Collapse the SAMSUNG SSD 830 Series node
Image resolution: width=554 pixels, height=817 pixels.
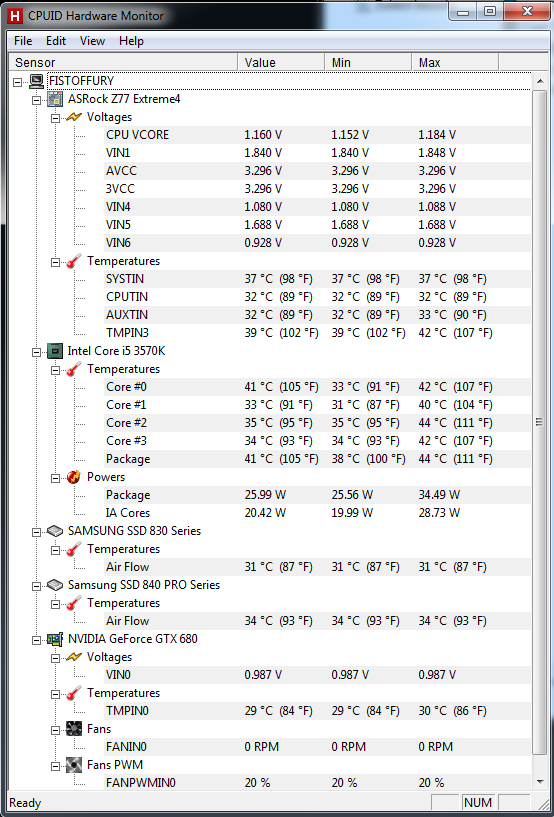click(x=36, y=531)
